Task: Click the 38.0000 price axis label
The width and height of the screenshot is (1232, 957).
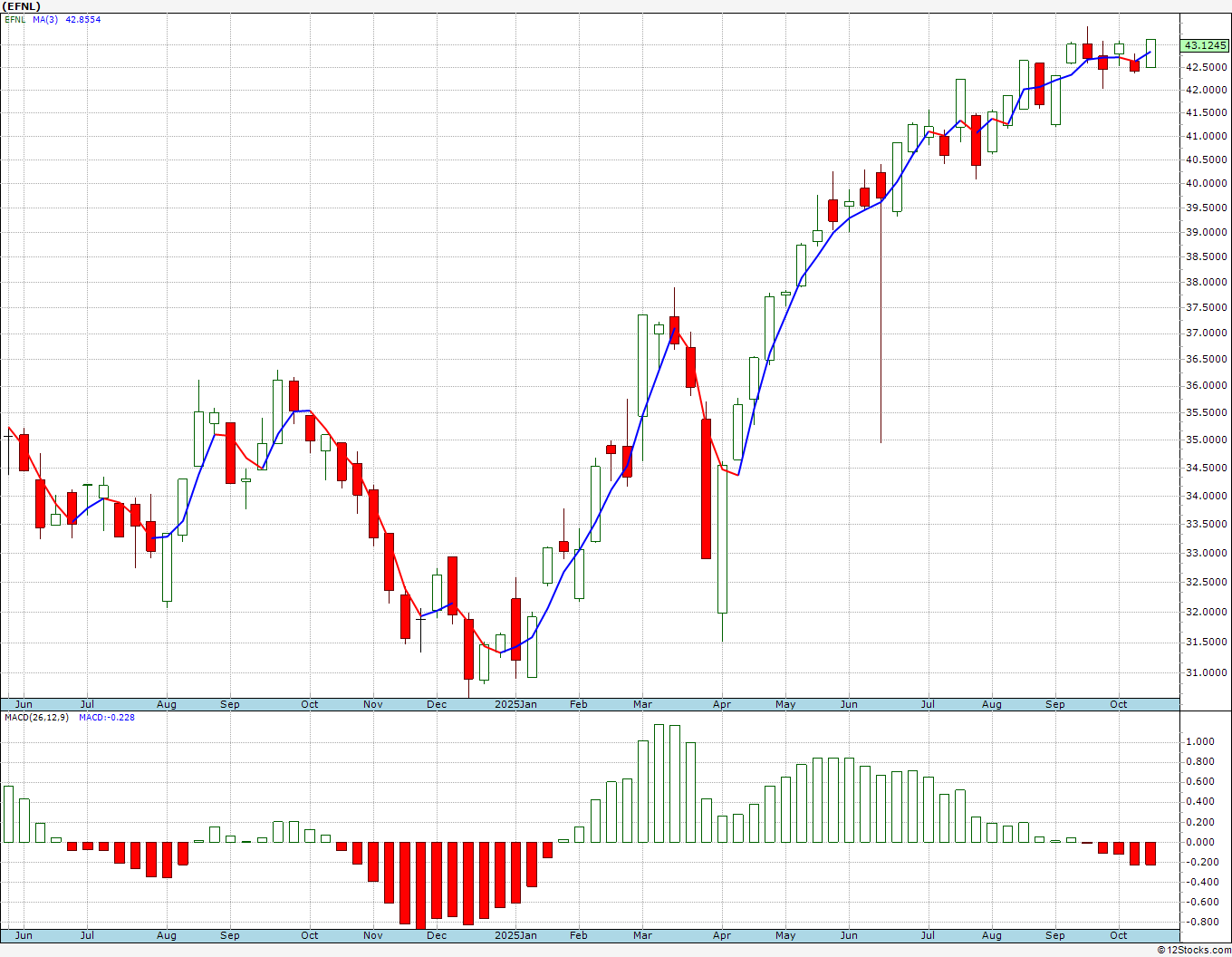Action: coord(1208,282)
